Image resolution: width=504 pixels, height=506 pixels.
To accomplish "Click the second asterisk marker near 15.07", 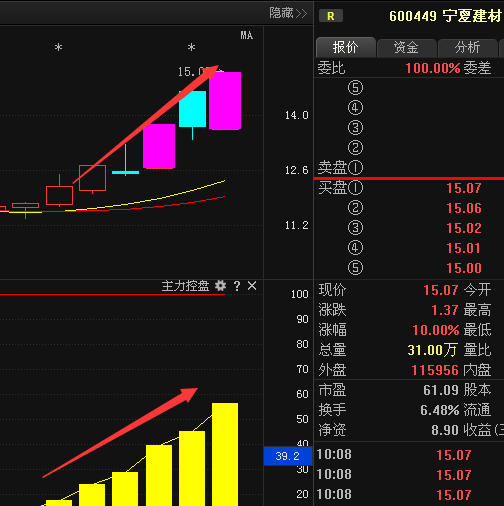I will [x=191, y=47].
